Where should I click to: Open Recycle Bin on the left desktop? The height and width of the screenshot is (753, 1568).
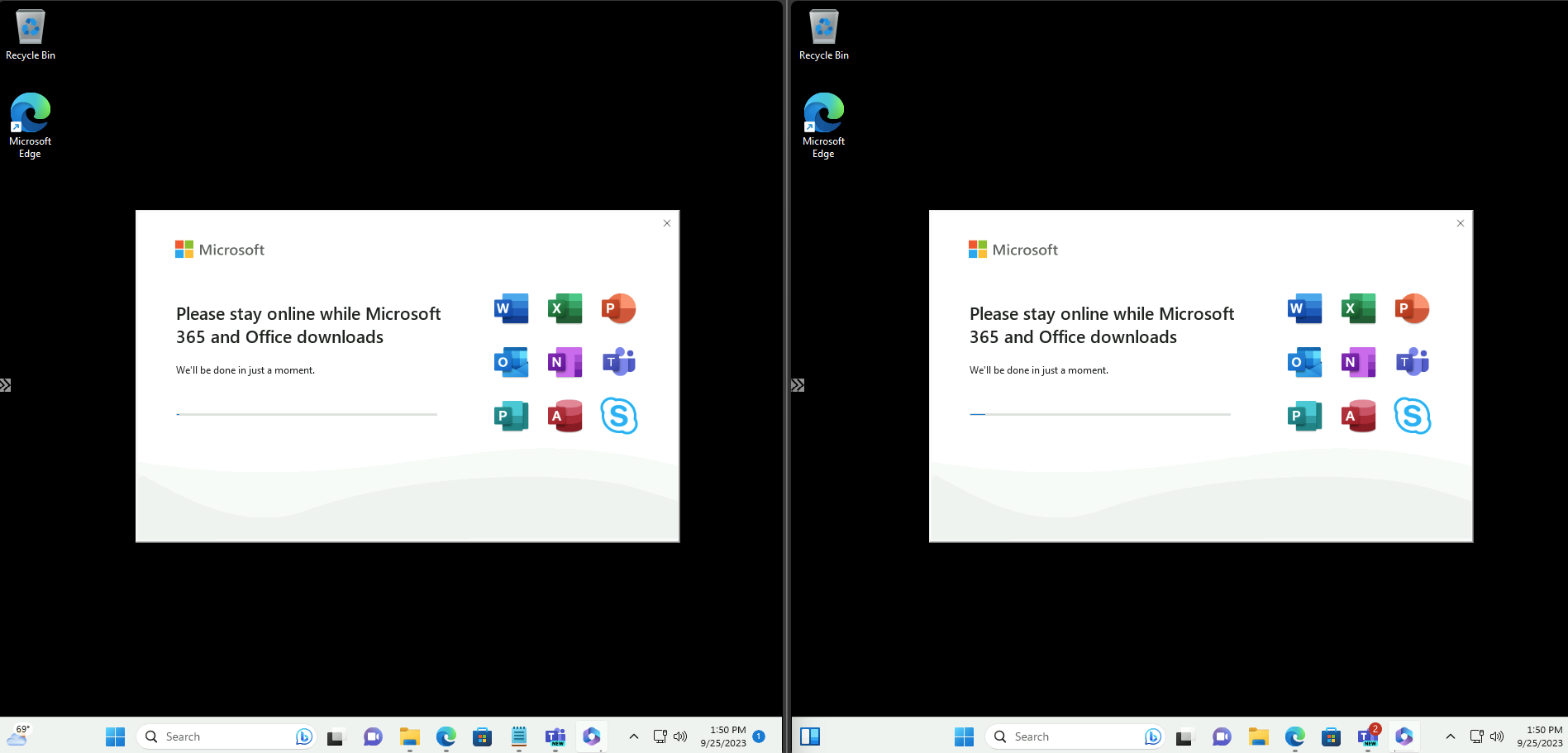click(31, 35)
